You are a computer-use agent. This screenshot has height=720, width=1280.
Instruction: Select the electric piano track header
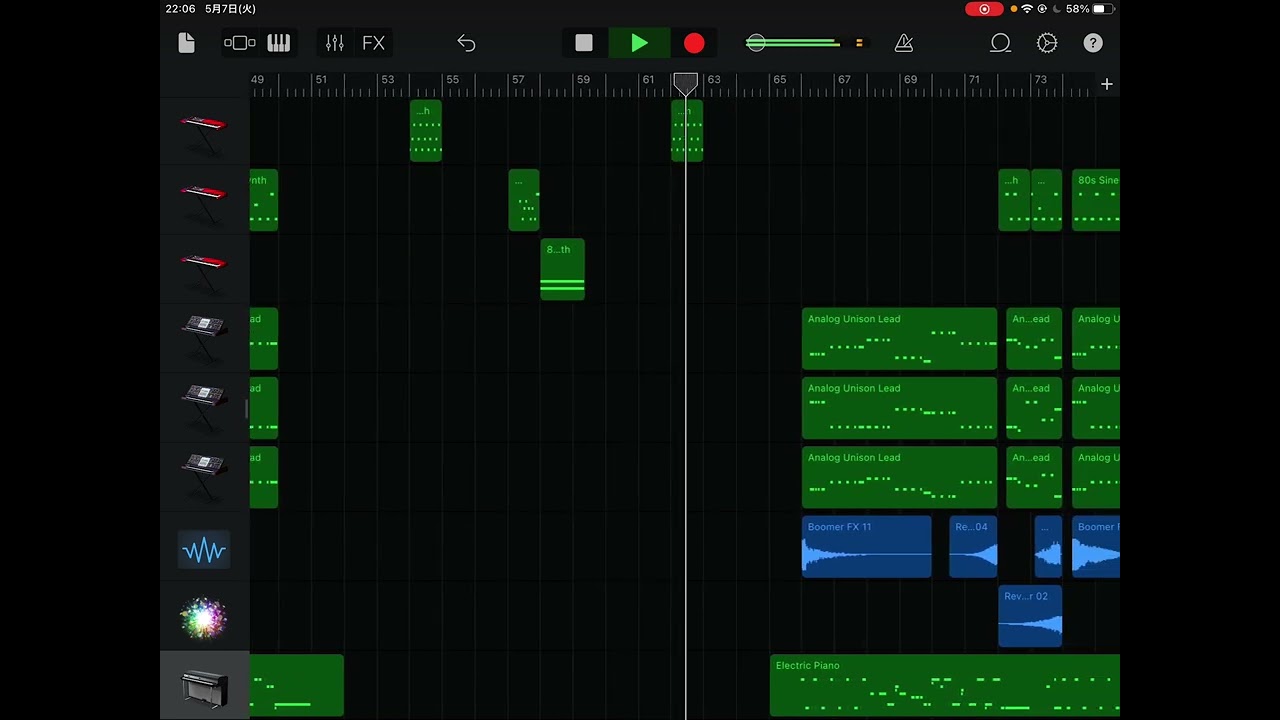[204, 686]
